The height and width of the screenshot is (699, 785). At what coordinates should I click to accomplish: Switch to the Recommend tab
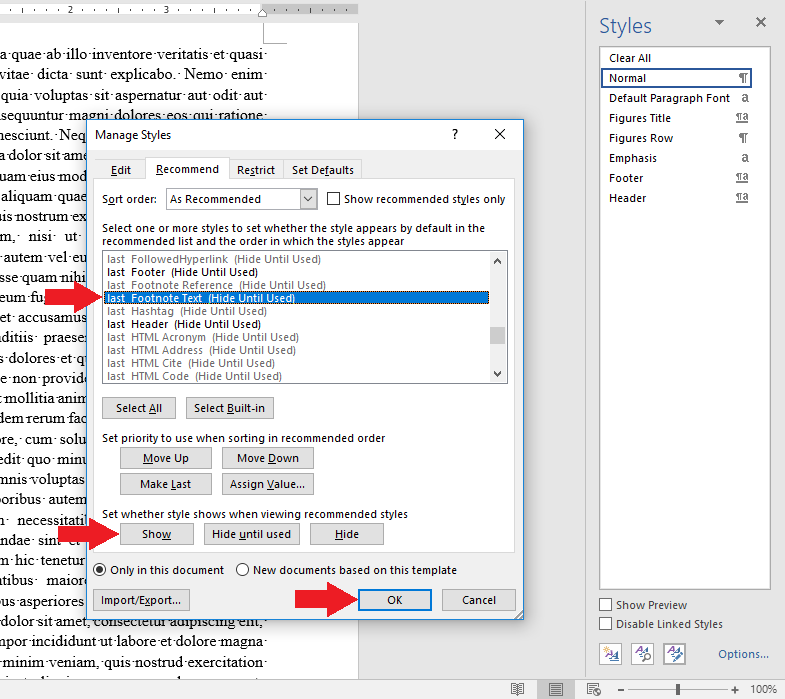[x=187, y=169]
